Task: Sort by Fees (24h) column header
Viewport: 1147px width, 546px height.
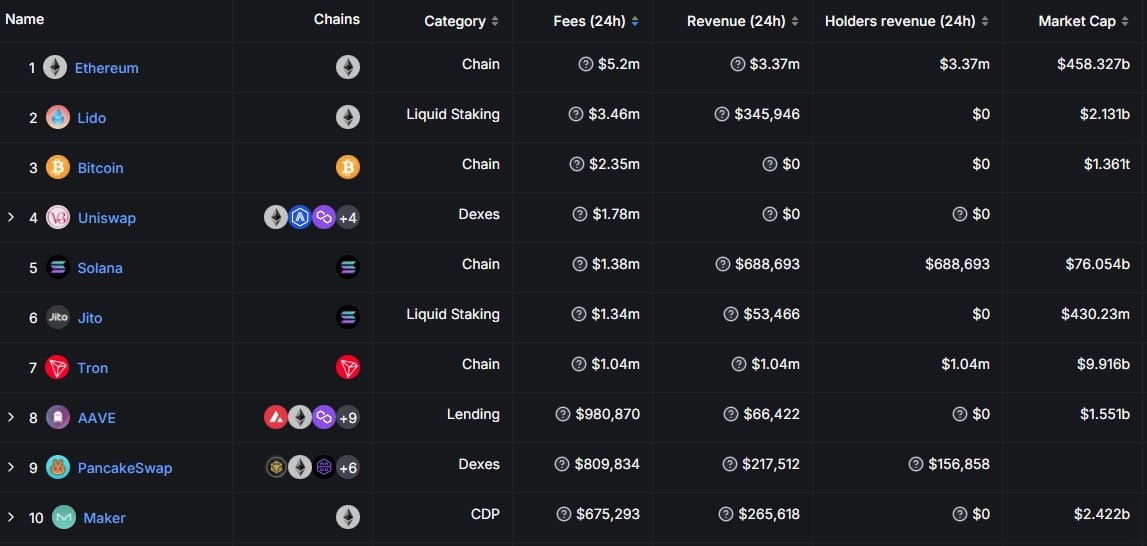Action: pyautogui.click(x=596, y=21)
